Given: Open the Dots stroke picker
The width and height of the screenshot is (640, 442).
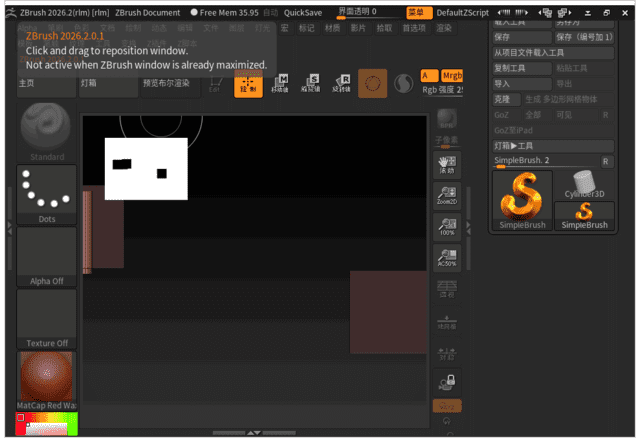Looking at the screenshot, I should tap(46, 192).
